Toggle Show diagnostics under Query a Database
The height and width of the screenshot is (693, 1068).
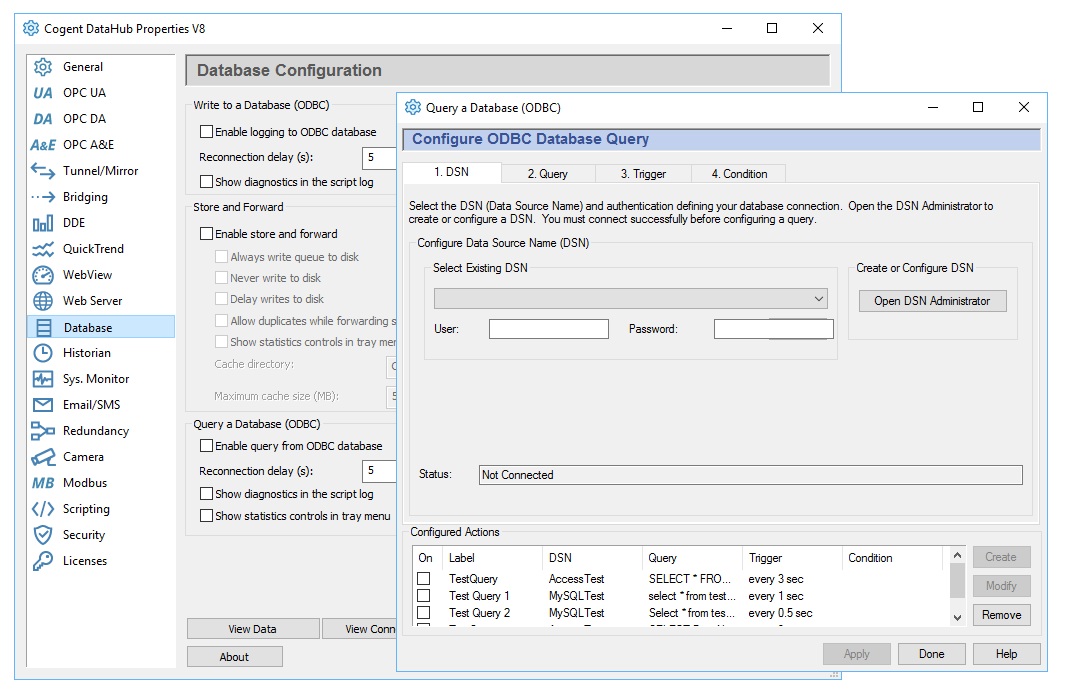pos(206,493)
